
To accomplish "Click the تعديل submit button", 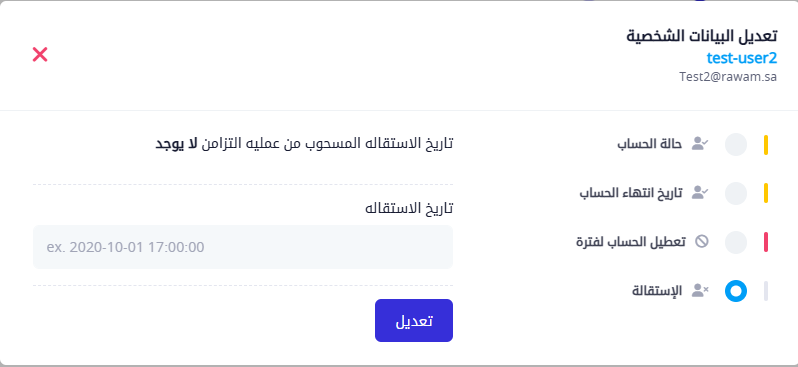I will tap(414, 321).
